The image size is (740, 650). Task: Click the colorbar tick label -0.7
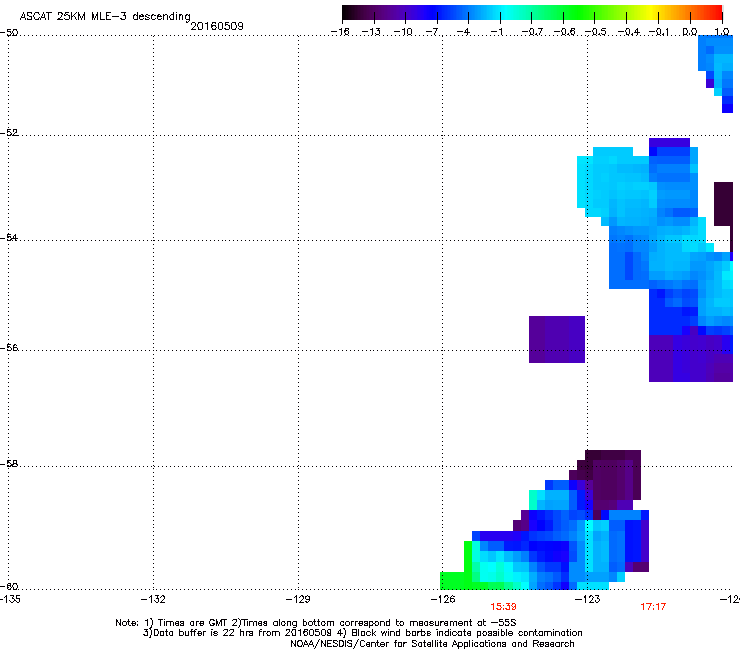pos(532,32)
